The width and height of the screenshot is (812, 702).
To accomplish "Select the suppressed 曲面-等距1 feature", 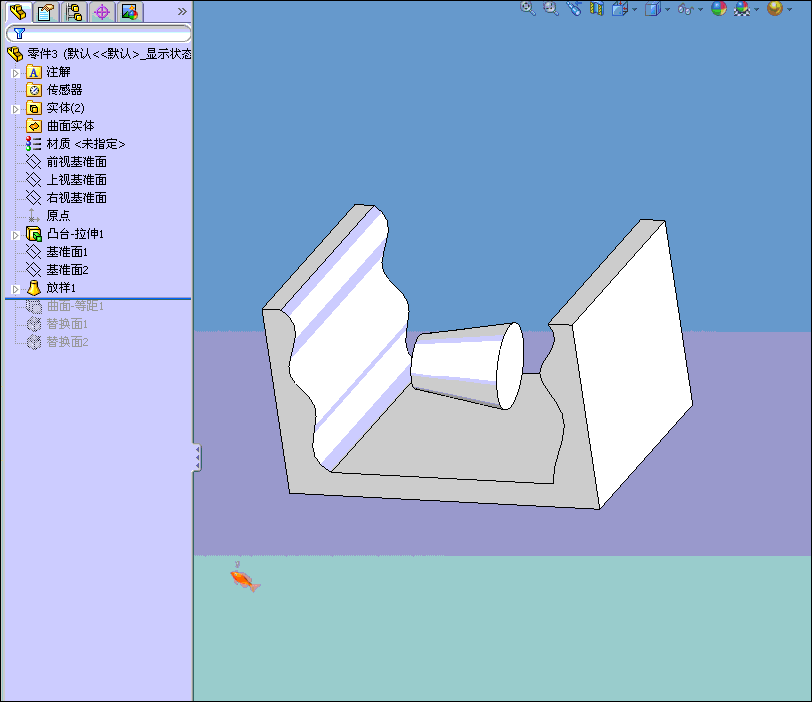I will point(75,306).
